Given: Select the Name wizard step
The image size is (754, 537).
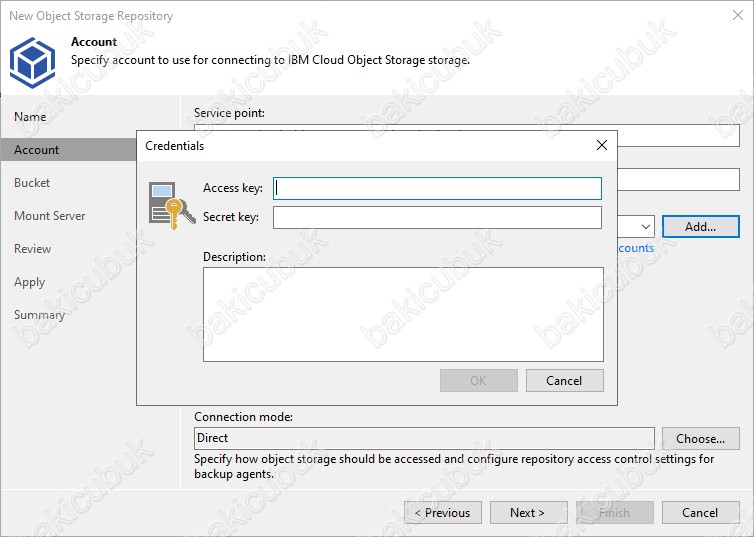Looking at the screenshot, I should [x=30, y=117].
